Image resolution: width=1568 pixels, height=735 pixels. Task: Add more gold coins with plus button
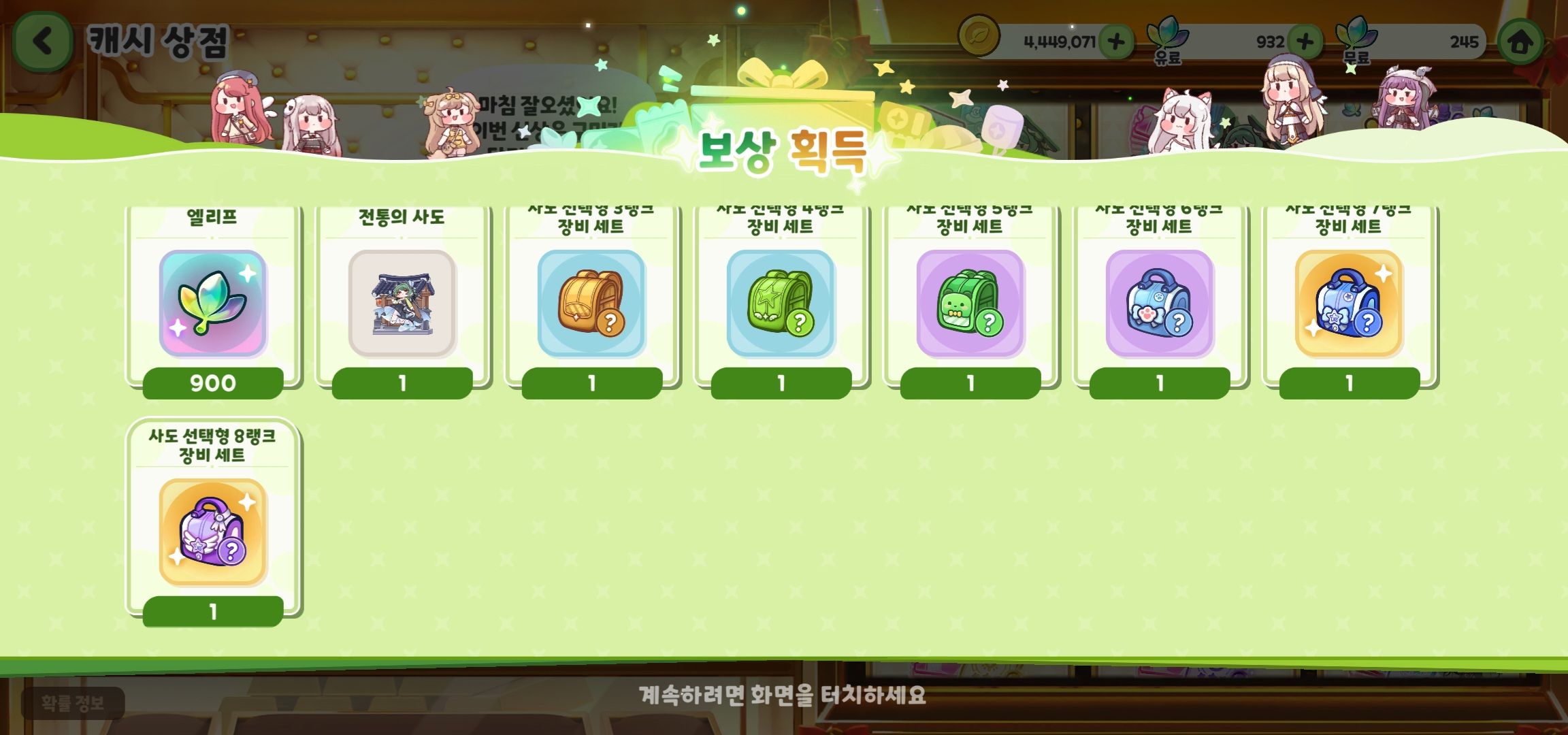click(1115, 42)
